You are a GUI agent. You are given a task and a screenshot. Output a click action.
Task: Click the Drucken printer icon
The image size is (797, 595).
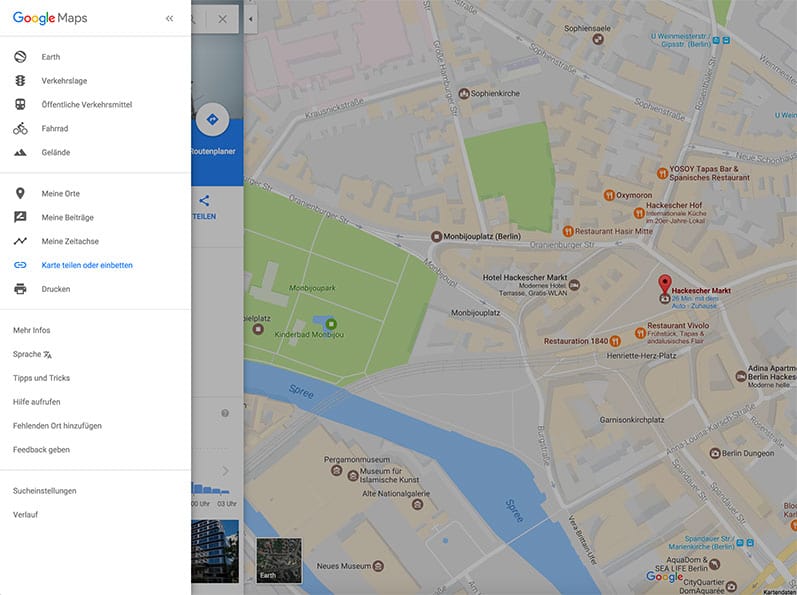tap(20, 289)
